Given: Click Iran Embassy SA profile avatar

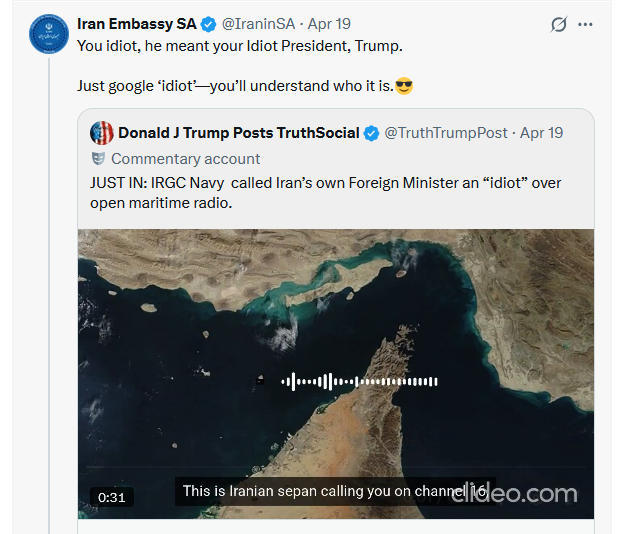Looking at the screenshot, I should (49, 34).
